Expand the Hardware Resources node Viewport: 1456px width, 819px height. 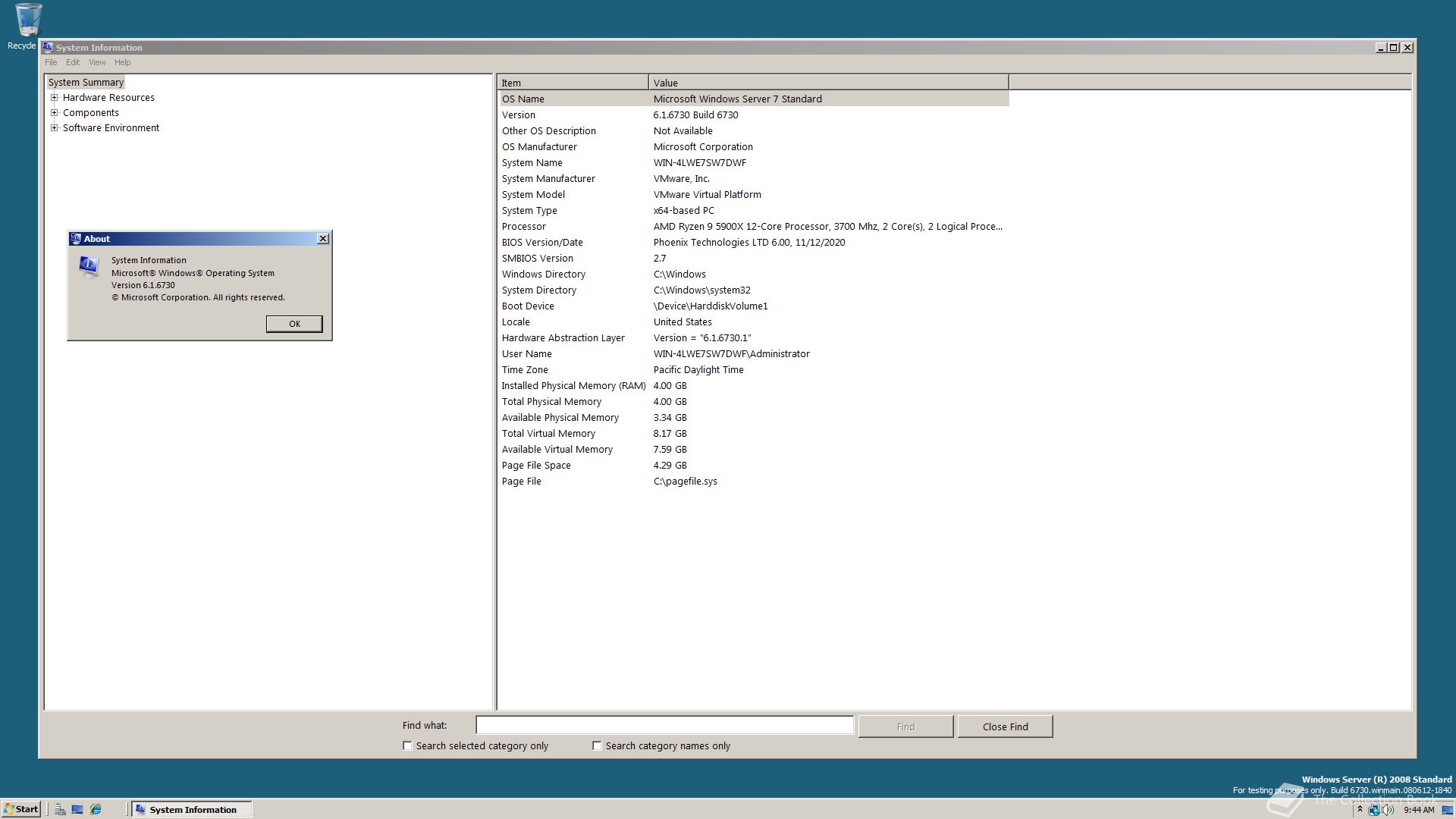55,97
